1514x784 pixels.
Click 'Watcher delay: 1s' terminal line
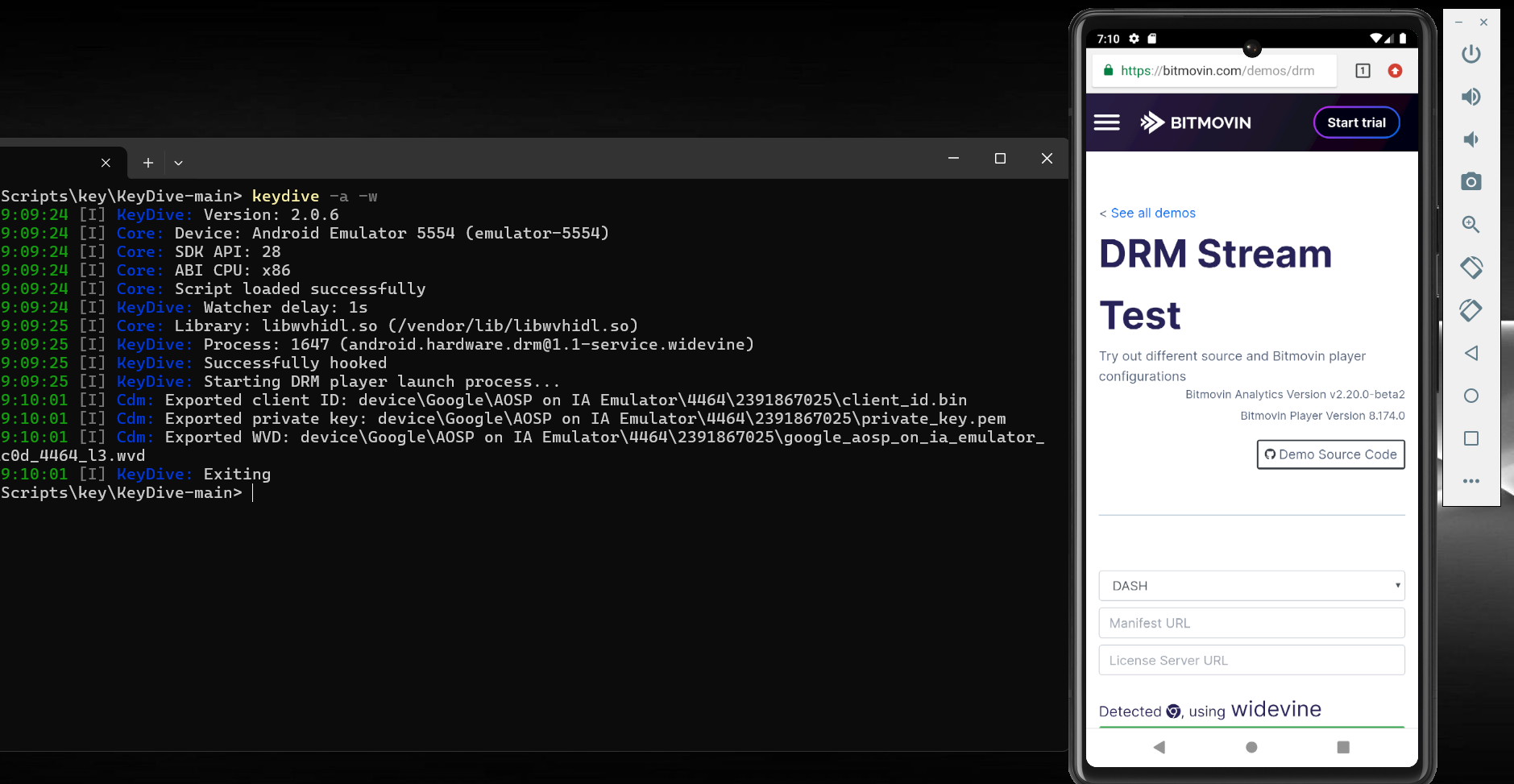point(286,308)
